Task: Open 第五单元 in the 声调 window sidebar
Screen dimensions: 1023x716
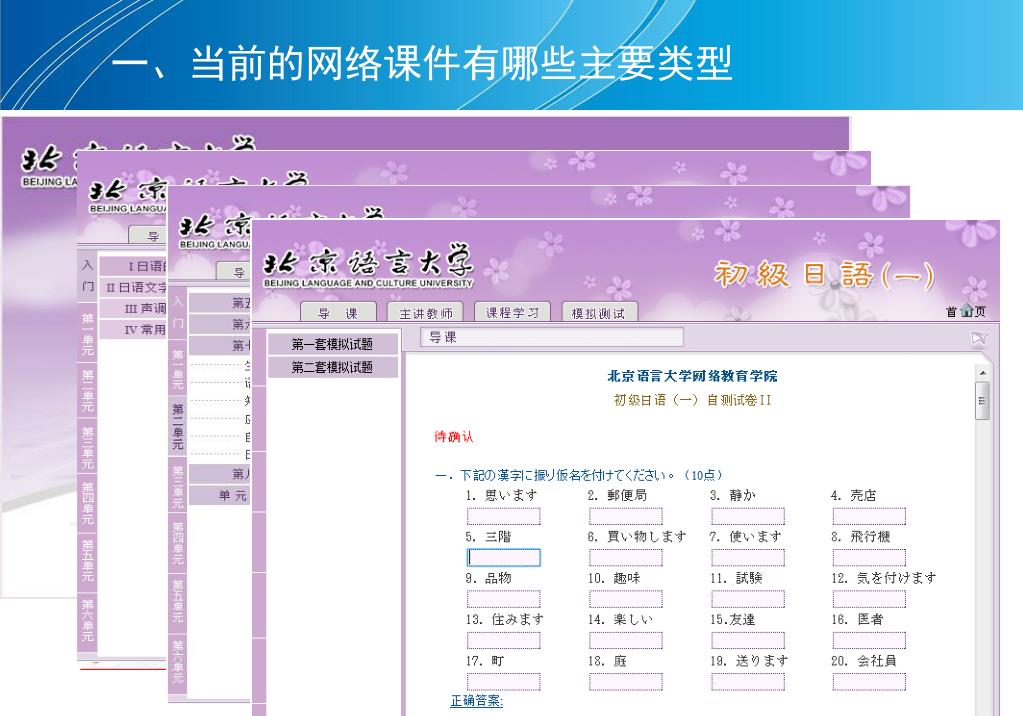Action: click(87, 561)
